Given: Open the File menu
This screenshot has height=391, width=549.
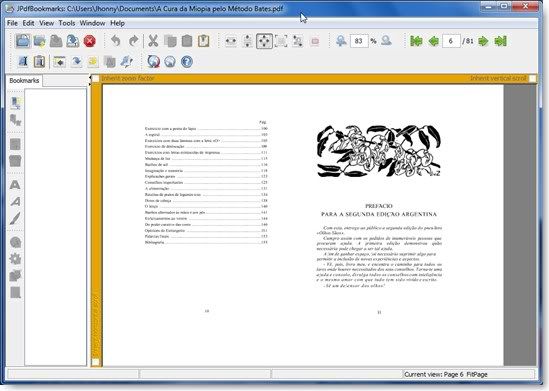Looking at the screenshot, I should point(12,23).
